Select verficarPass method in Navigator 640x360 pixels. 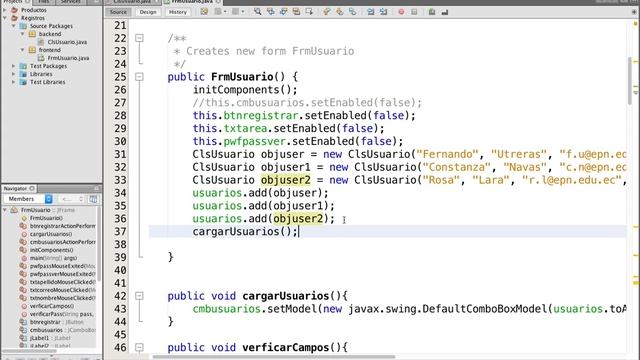(62, 314)
